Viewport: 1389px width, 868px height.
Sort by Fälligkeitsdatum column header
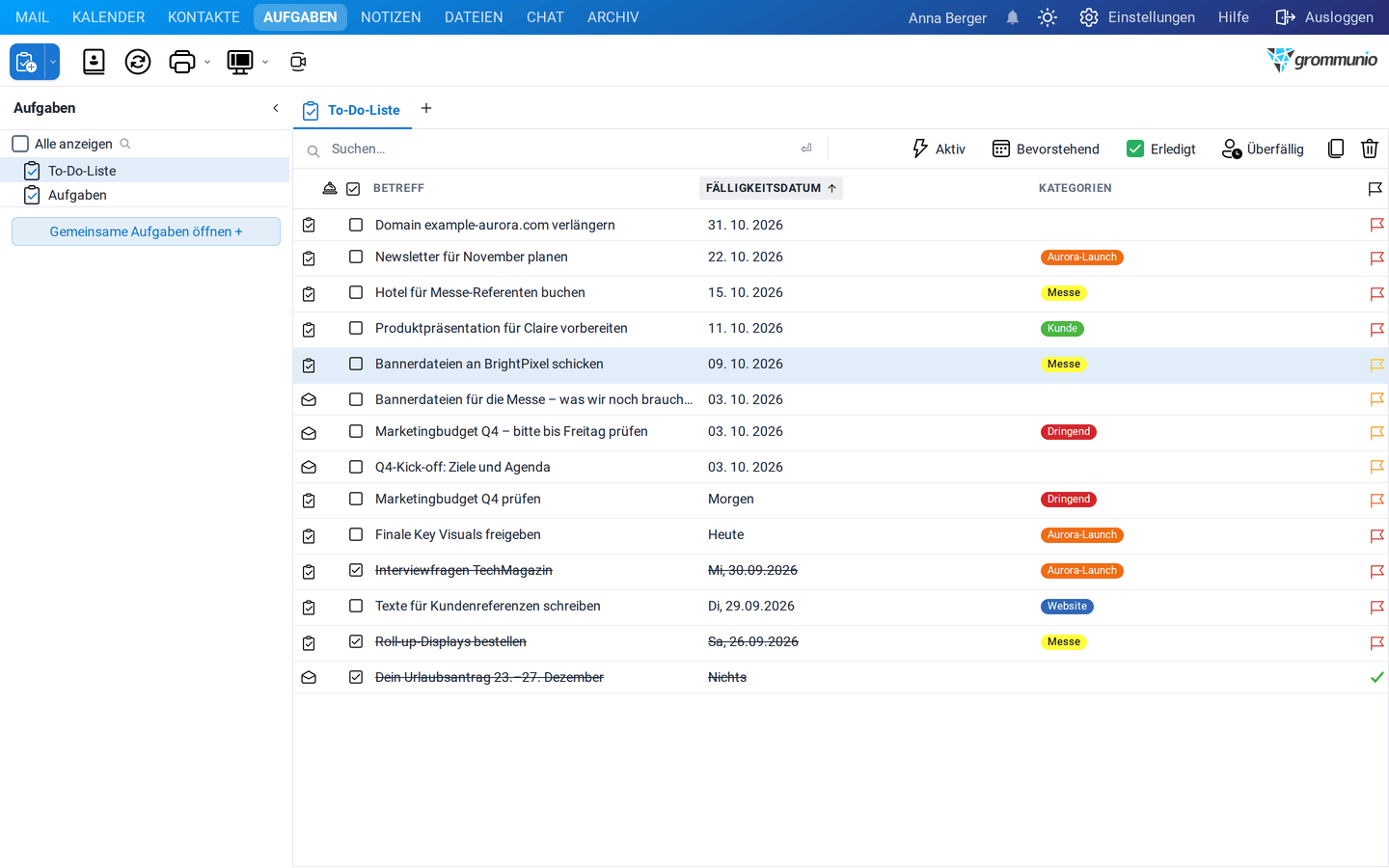pyautogui.click(x=771, y=188)
